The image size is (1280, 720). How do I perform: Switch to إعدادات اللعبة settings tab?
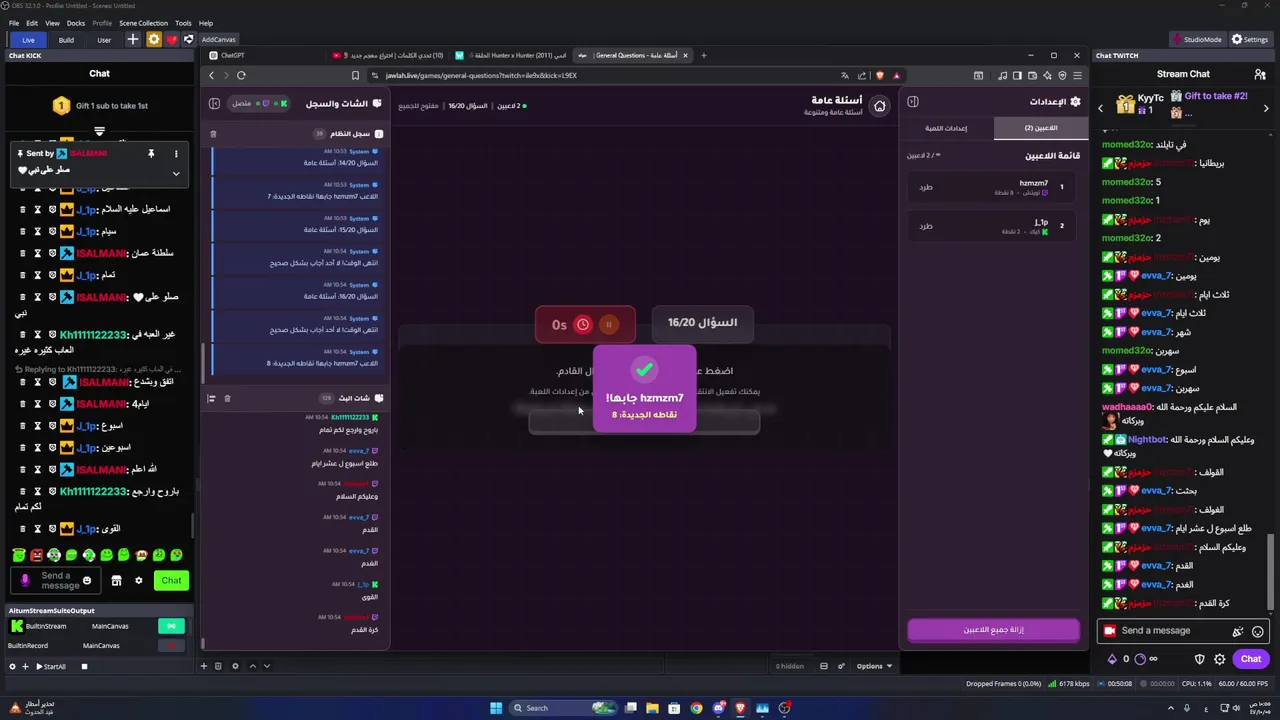pyautogui.click(x=946, y=128)
